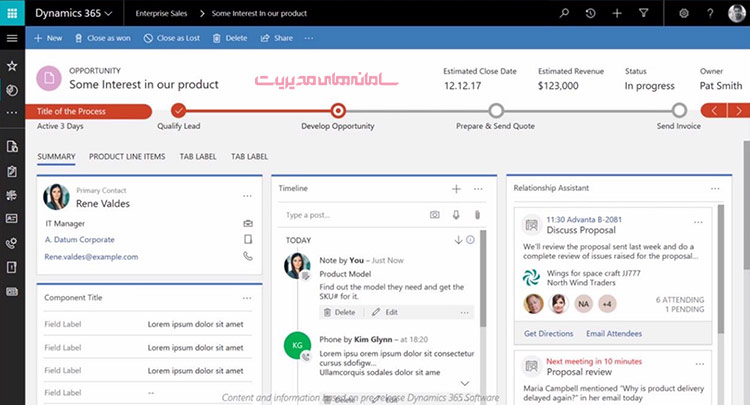The height and width of the screenshot is (405, 750).
Task: Open phone calls icon in sidebar
Action: coord(12,243)
